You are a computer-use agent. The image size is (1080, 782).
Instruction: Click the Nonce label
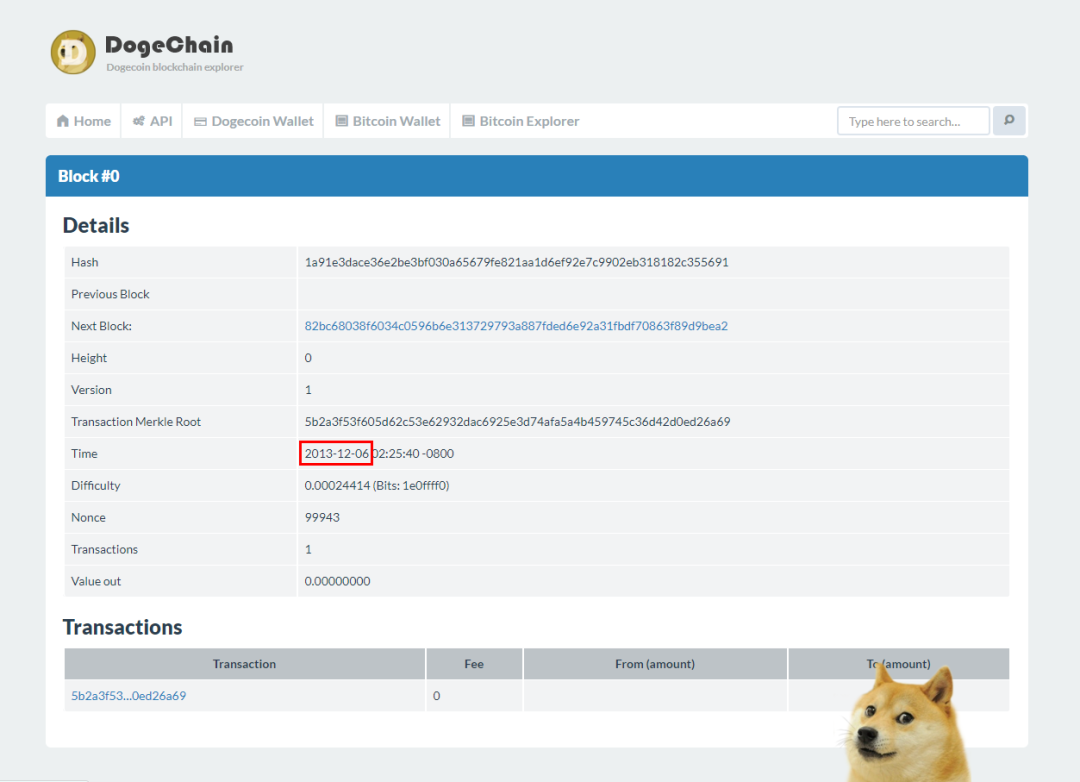tap(88, 517)
